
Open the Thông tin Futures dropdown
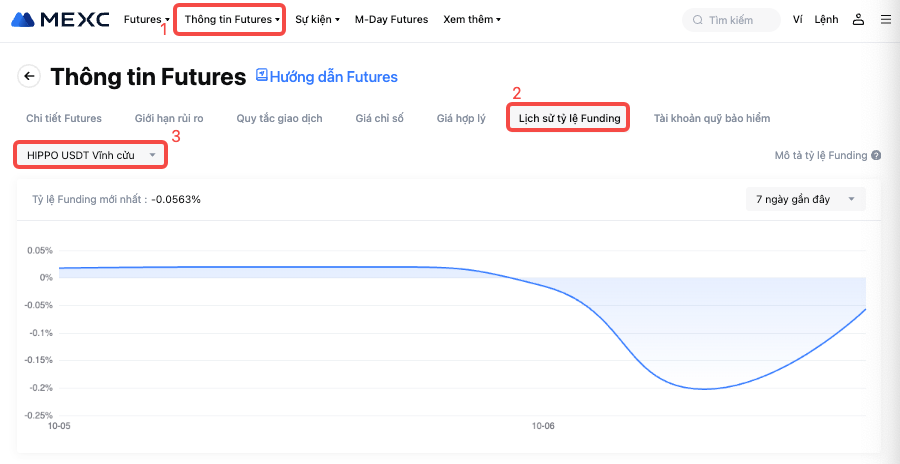[x=231, y=19]
